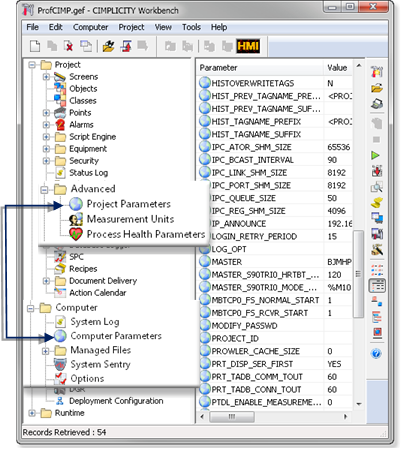This screenshot has height=449, width=401.
Task: Select the HISTOVERWRITETAGS parameter row
Action: click(x=275, y=83)
